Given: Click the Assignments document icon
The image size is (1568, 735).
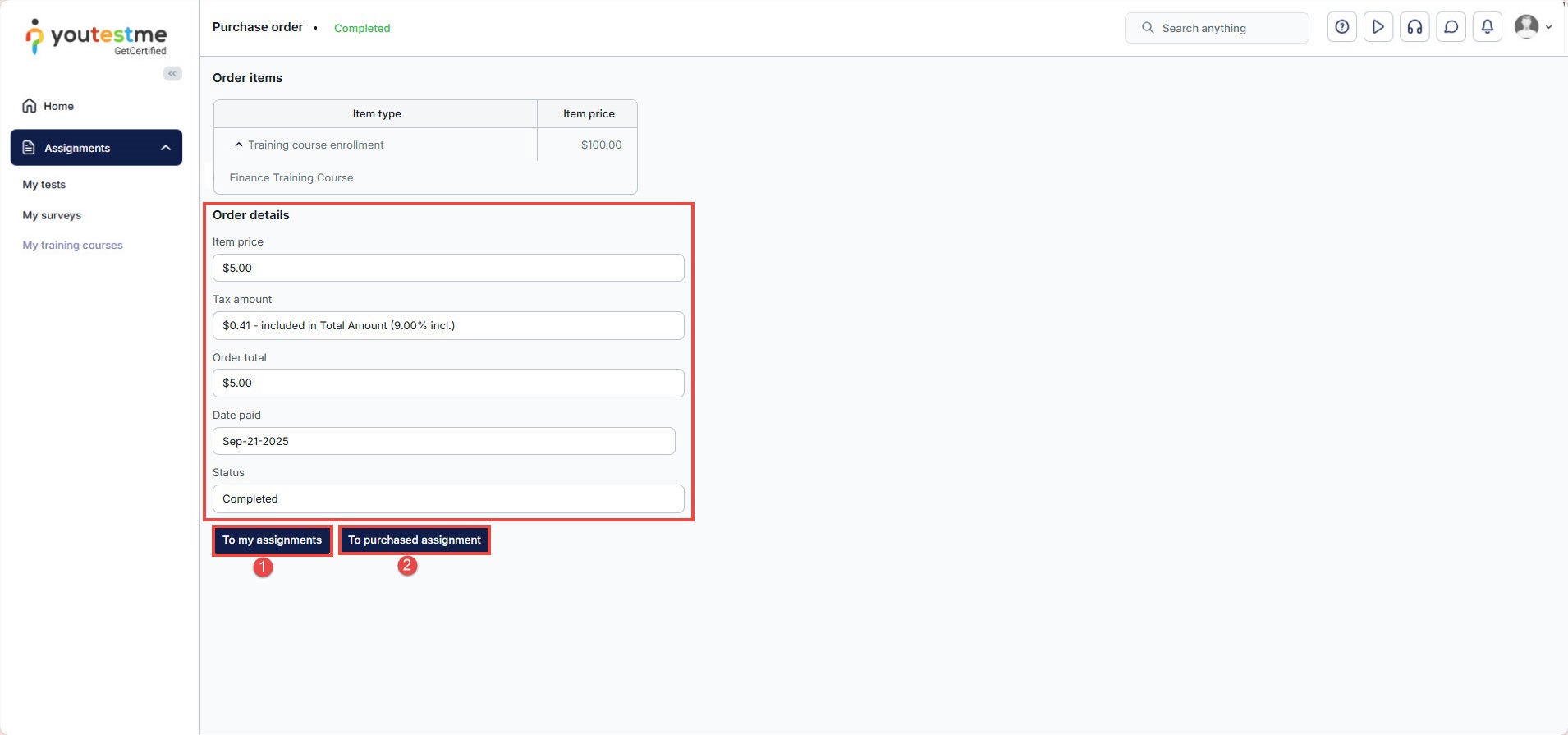Looking at the screenshot, I should (x=29, y=148).
